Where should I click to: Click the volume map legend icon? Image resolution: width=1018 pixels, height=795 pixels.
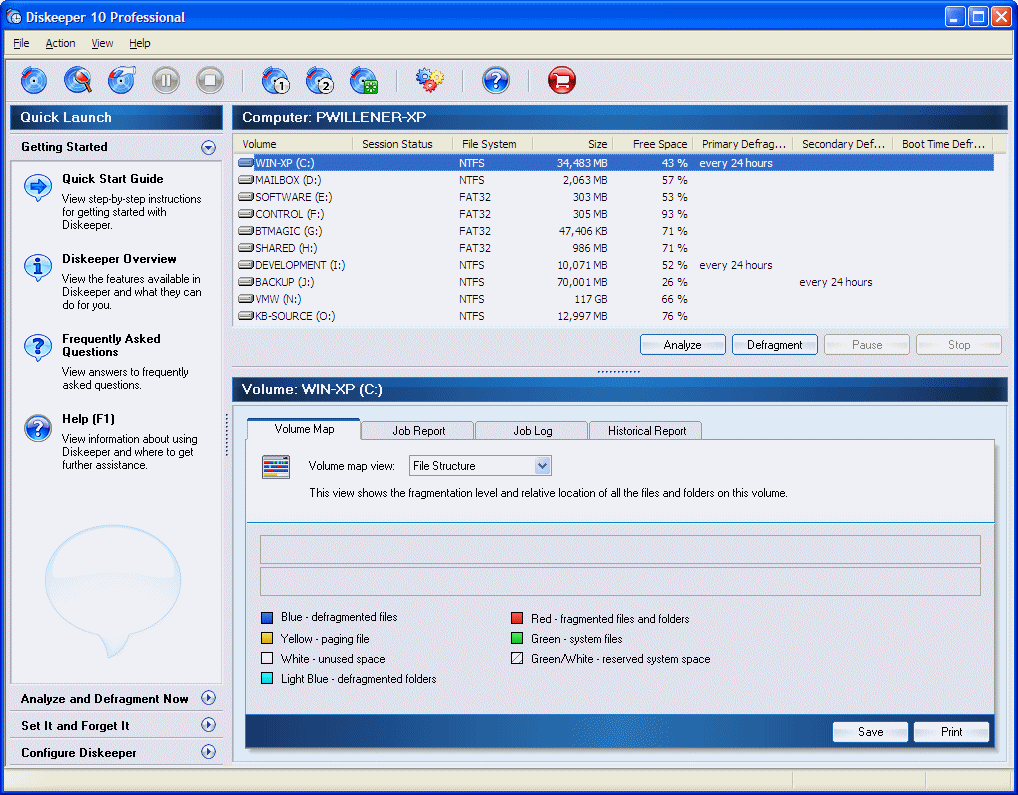(x=276, y=467)
